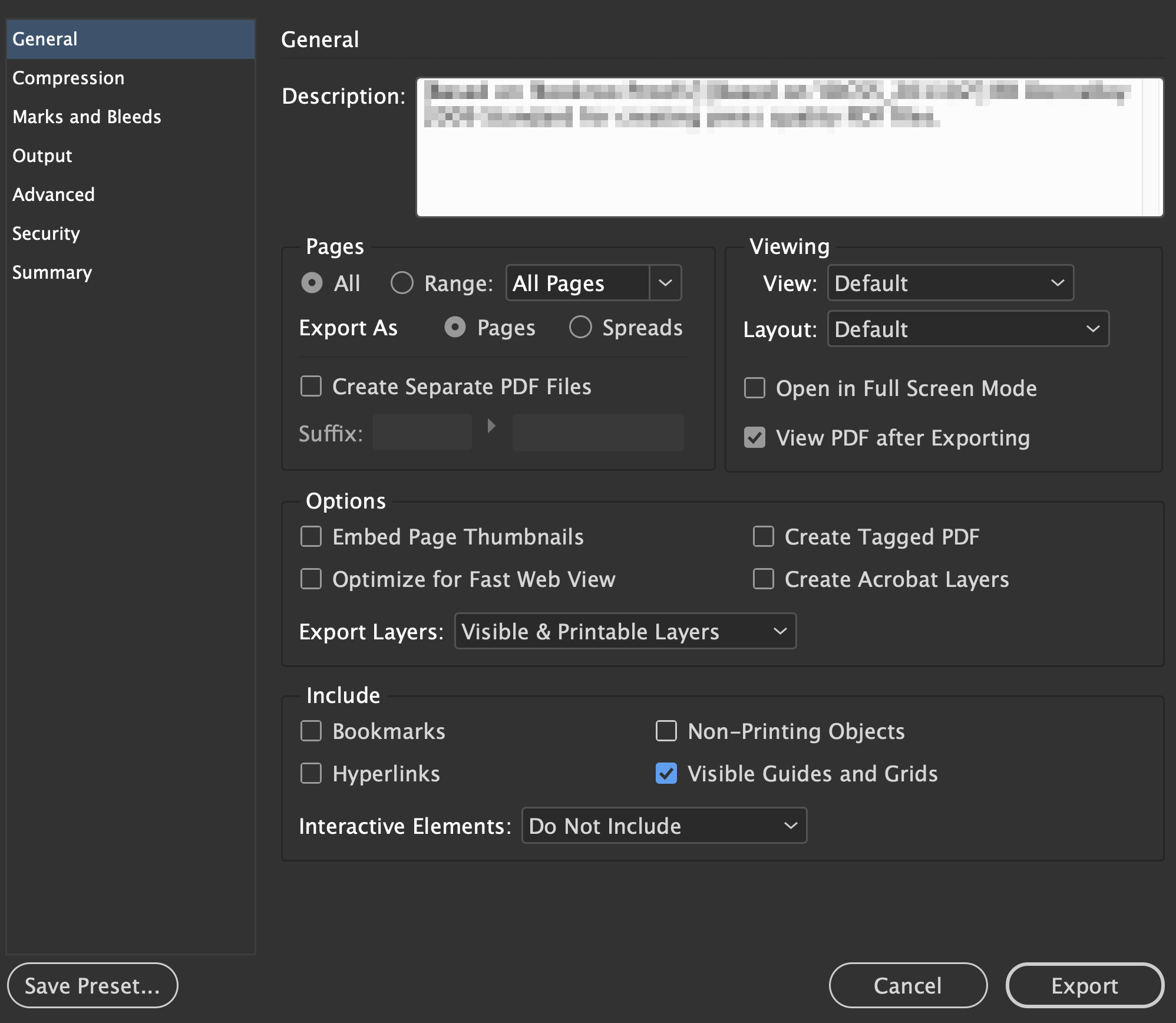Choose the Range radio button for pages
The image size is (1176, 1023).
pos(402,283)
